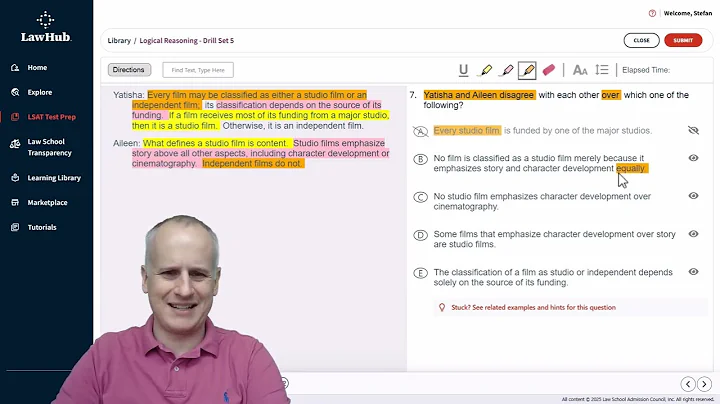Click the Tutorials icon
The height and width of the screenshot is (404, 720).
15,227
